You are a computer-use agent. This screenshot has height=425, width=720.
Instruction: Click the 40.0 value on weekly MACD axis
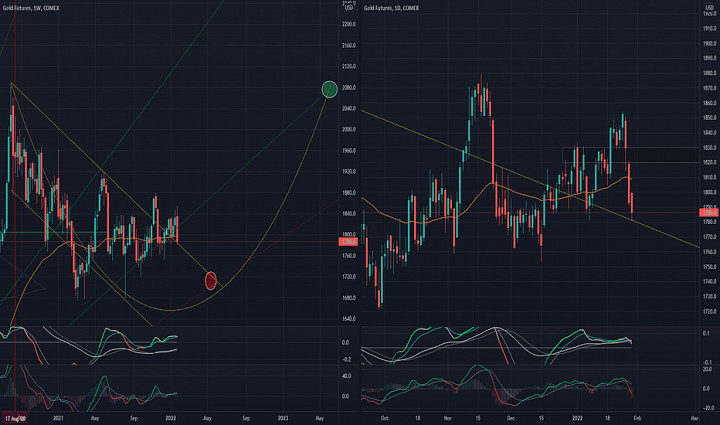point(347,376)
